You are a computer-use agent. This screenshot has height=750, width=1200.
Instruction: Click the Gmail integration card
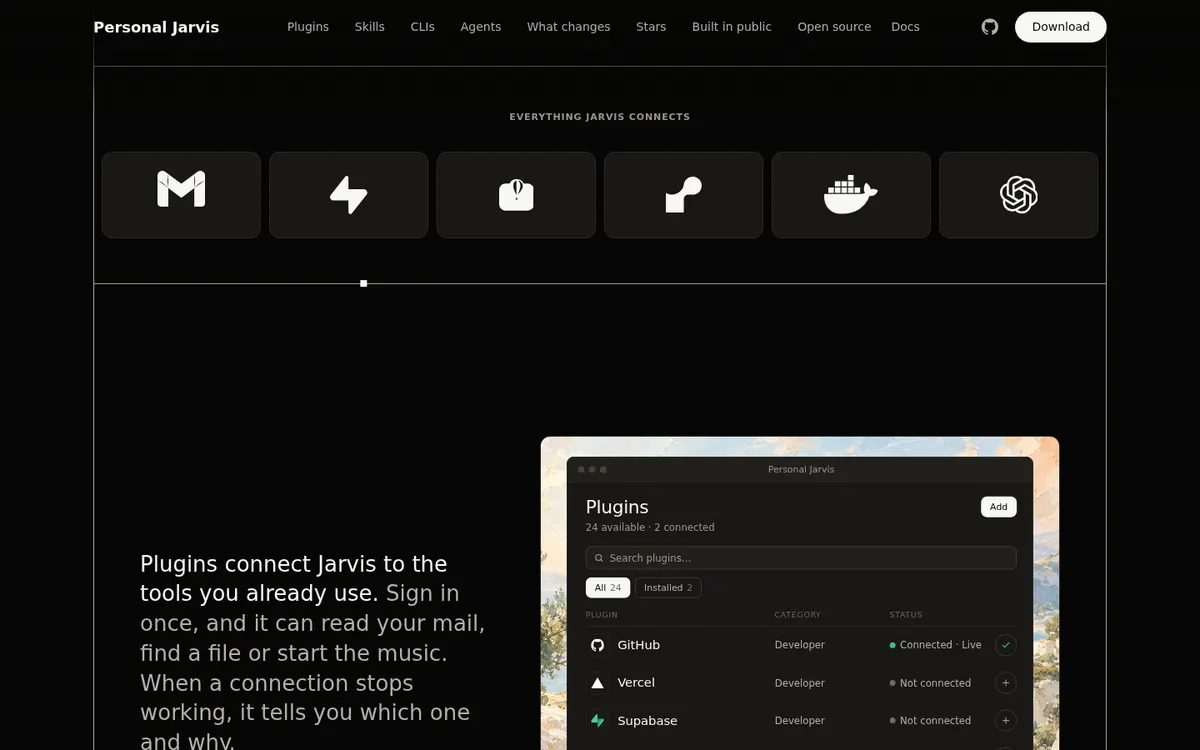(x=181, y=195)
